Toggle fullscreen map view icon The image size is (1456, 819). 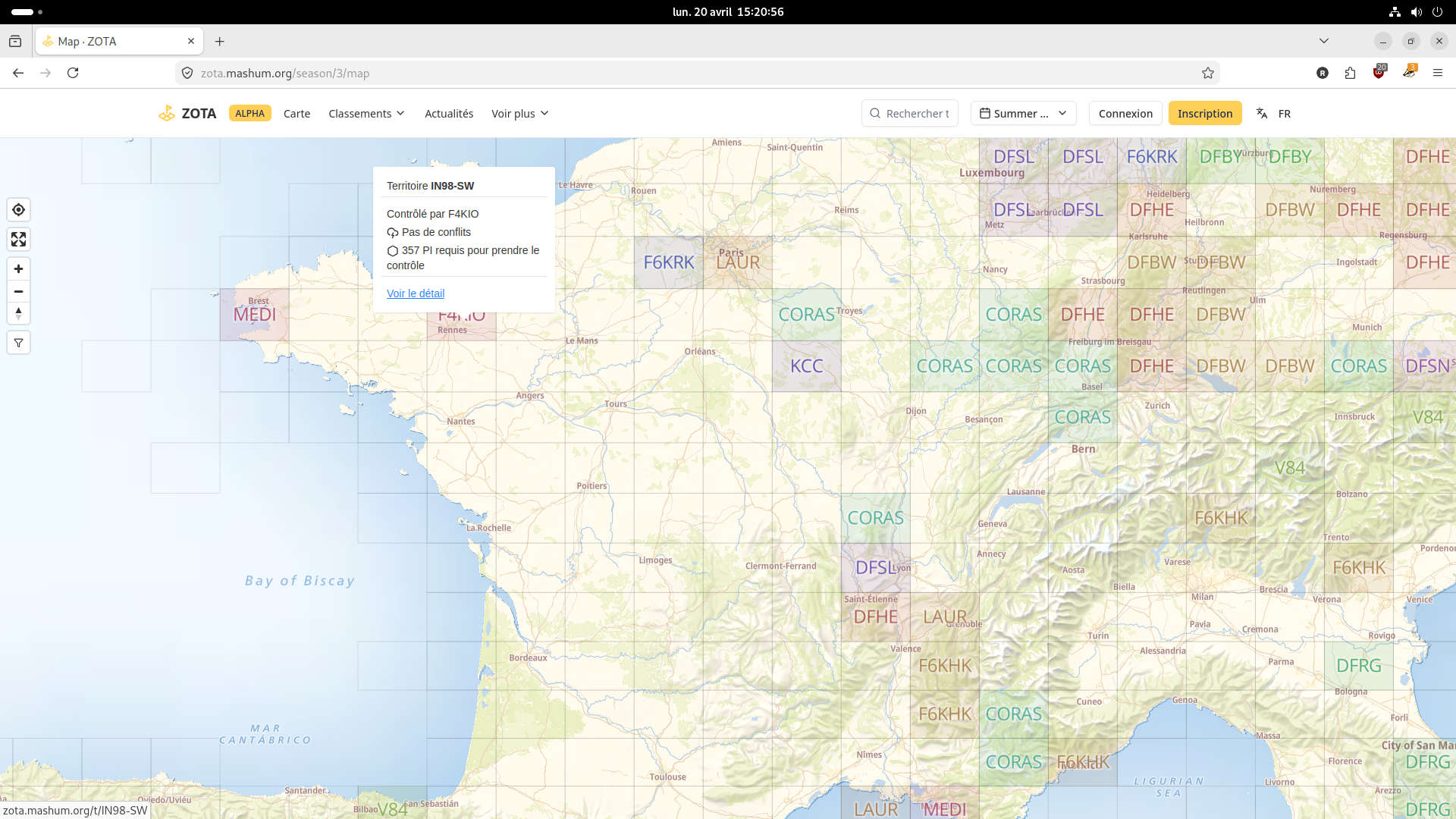click(x=18, y=240)
